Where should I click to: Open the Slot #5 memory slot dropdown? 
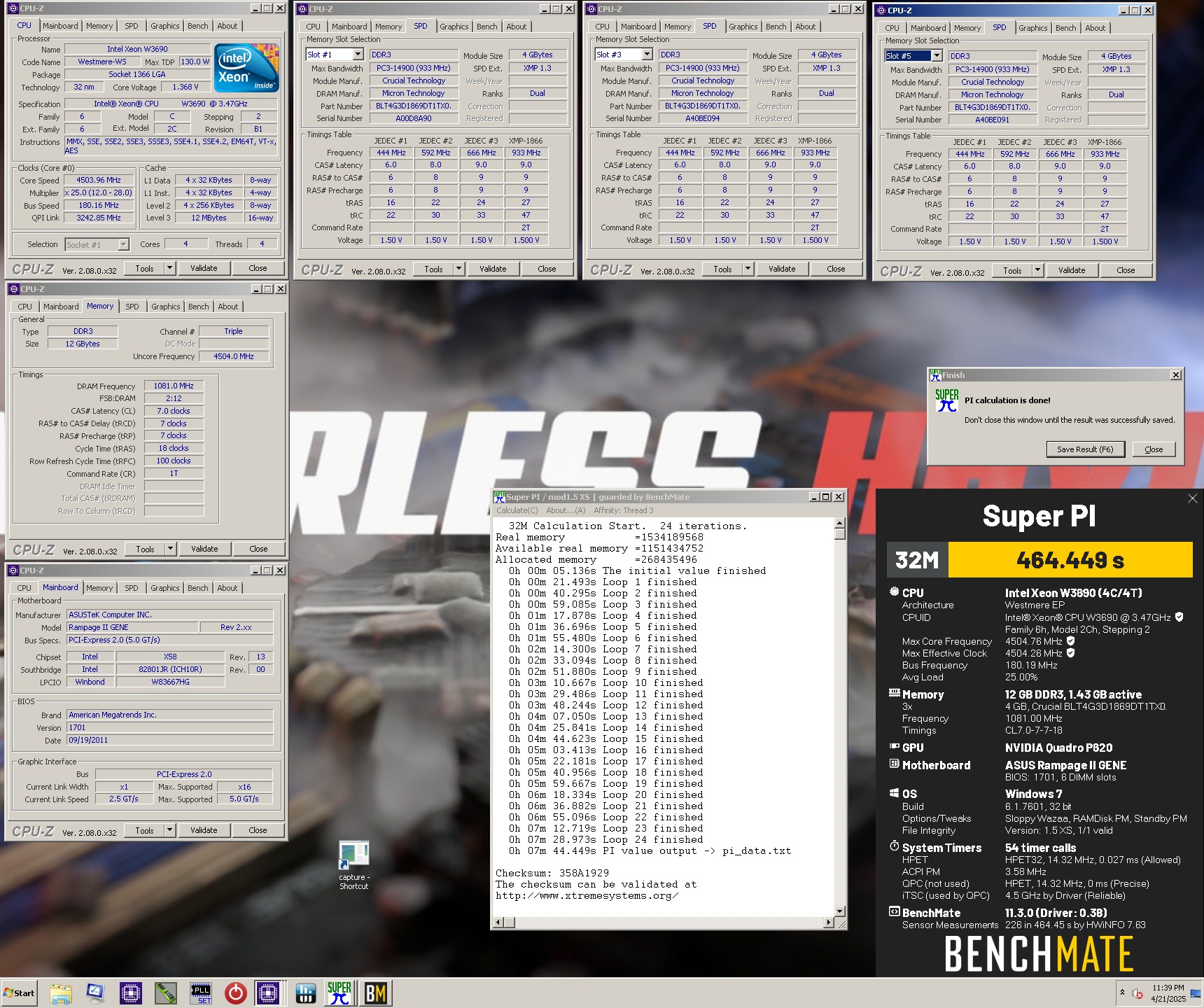click(937, 56)
